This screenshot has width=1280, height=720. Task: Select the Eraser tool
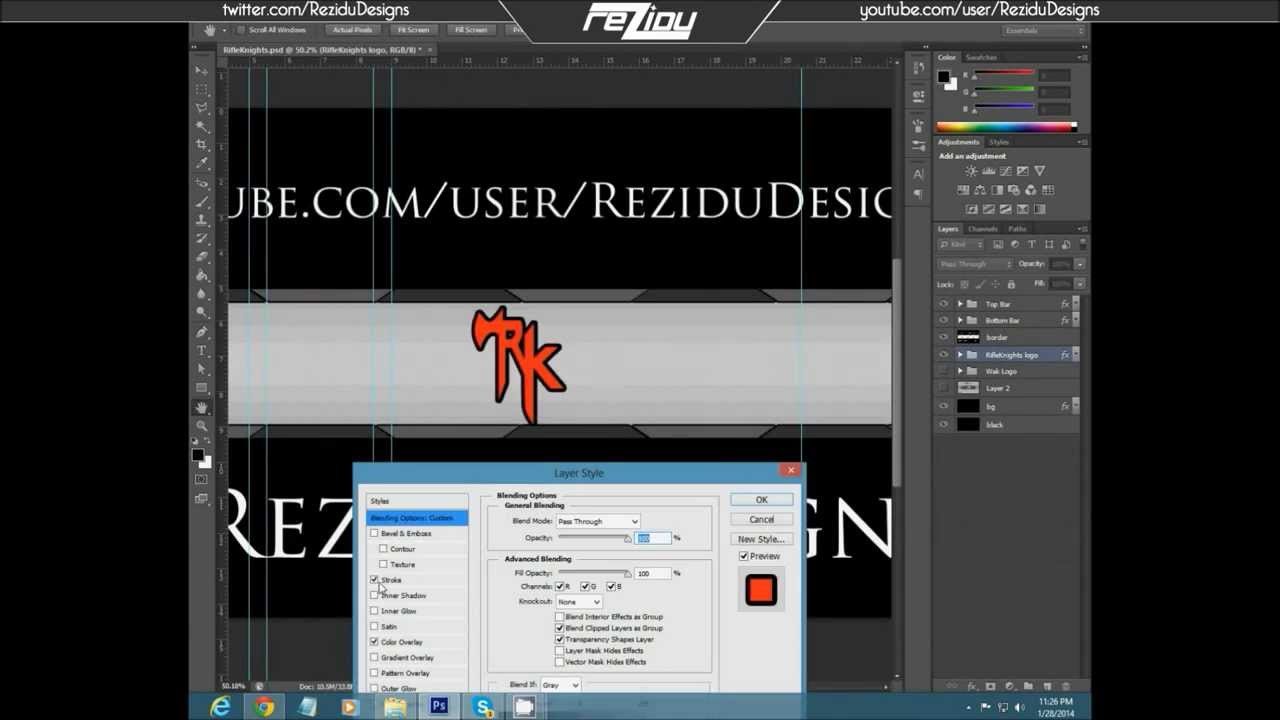tap(202, 257)
